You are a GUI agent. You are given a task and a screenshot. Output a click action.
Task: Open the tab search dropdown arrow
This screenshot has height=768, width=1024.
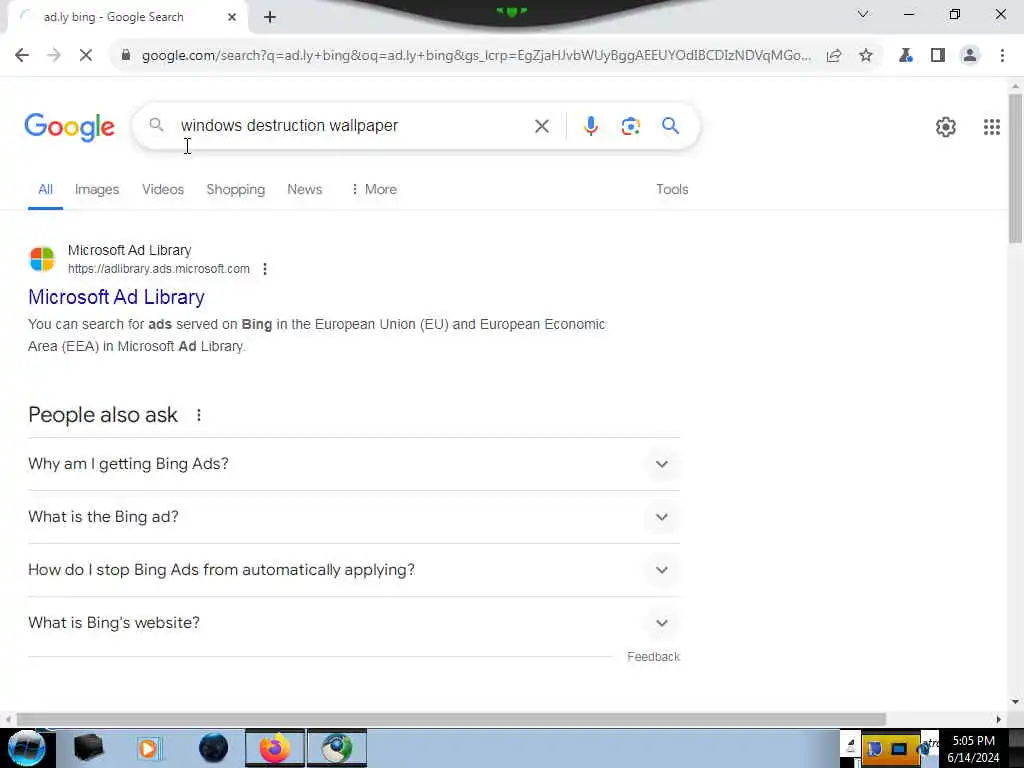863,14
